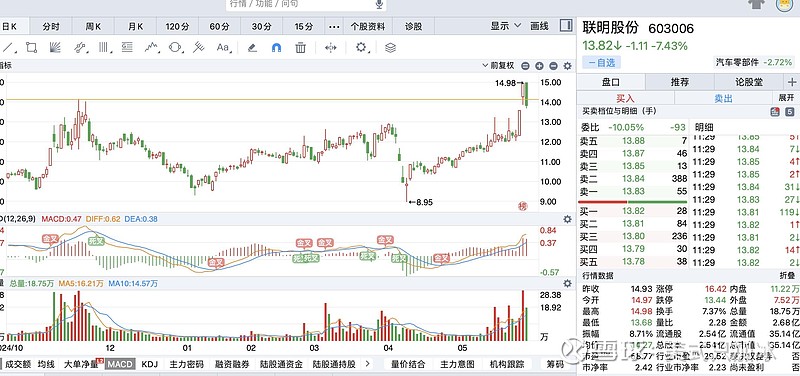
Task: Click the search input field at top
Action: pos(301,4)
